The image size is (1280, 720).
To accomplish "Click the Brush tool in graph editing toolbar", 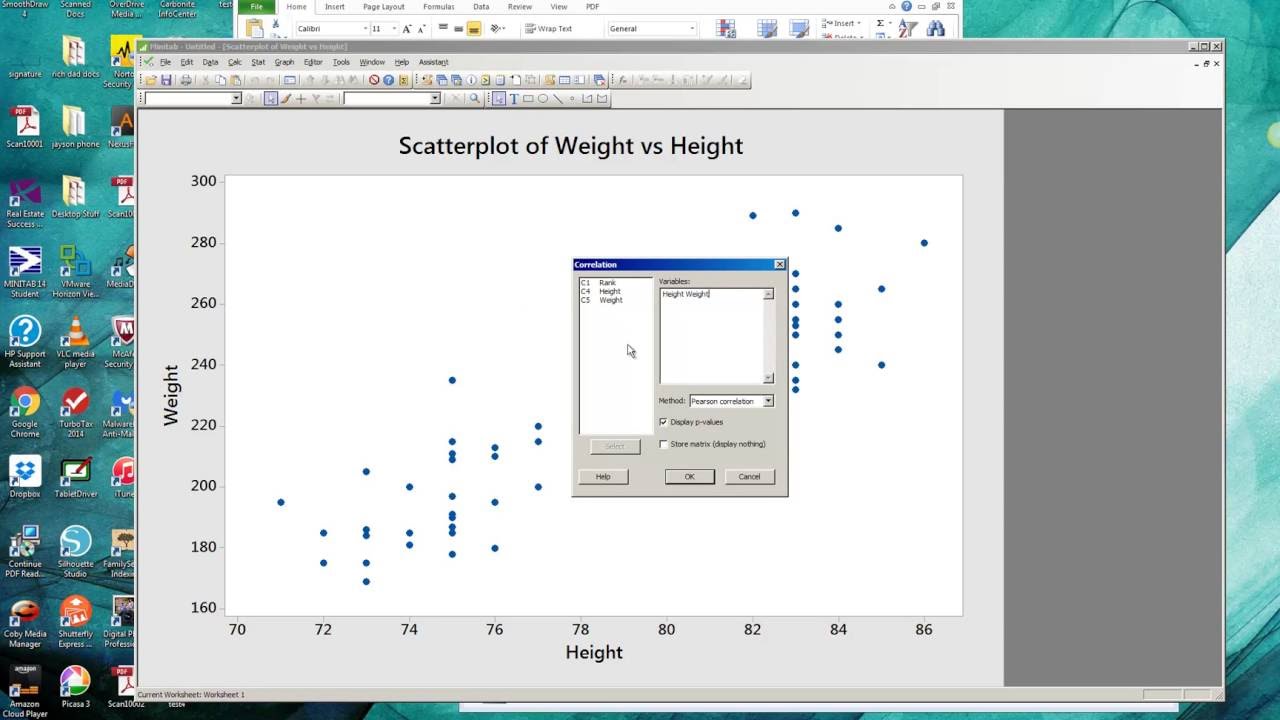I will pos(285,98).
